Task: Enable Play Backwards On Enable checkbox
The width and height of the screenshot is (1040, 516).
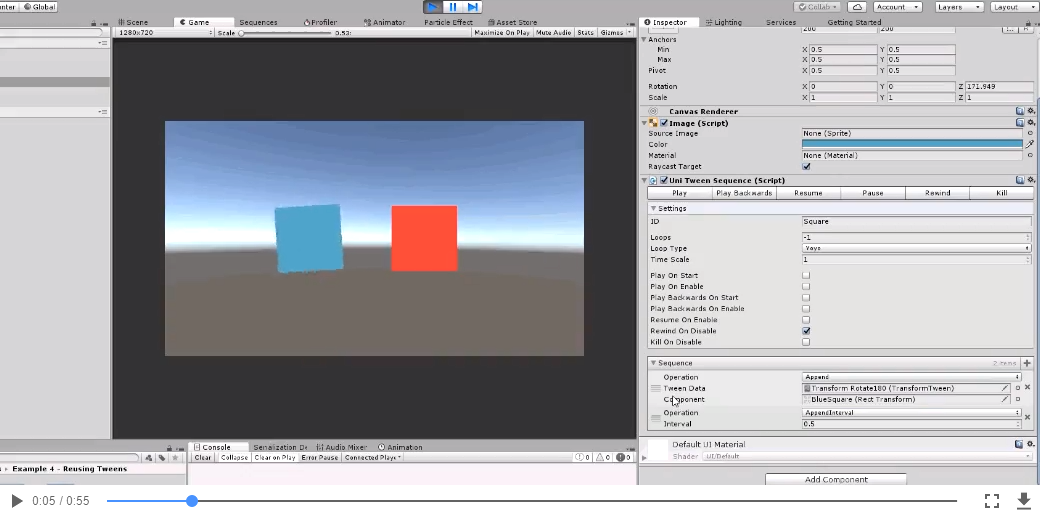Action: [x=806, y=308]
